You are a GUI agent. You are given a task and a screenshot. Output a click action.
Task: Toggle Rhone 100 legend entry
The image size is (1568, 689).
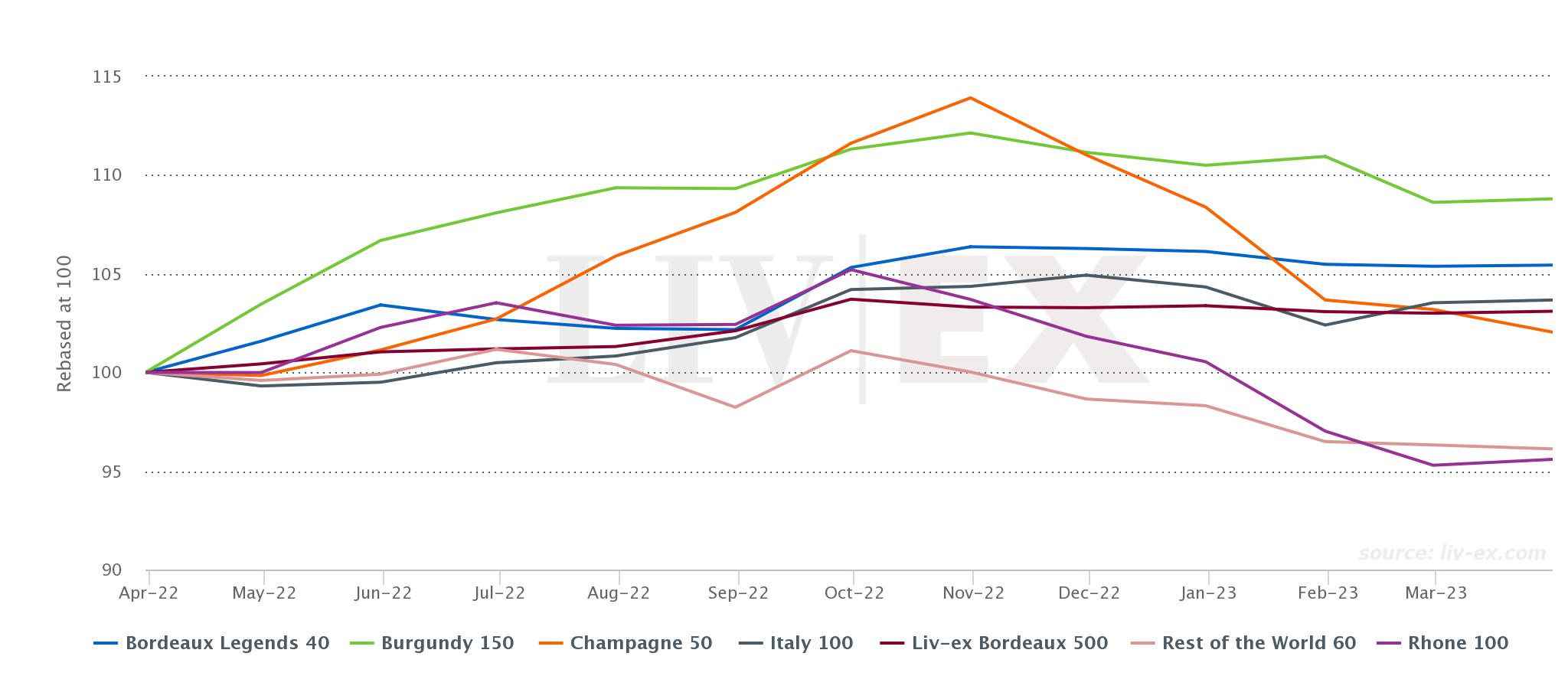pyautogui.click(x=1442, y=643)
